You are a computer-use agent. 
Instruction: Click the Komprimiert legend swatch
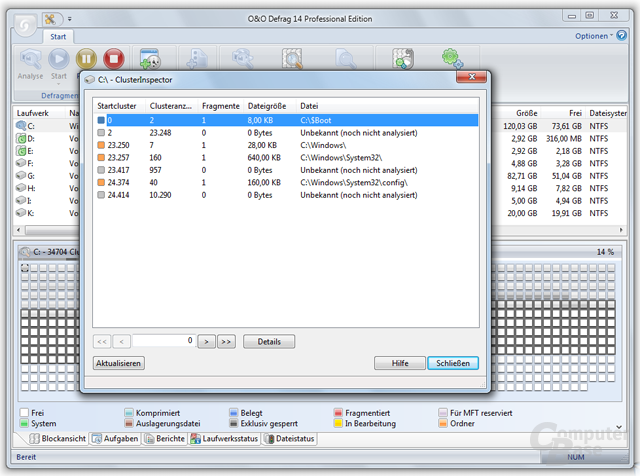(129, 413)
